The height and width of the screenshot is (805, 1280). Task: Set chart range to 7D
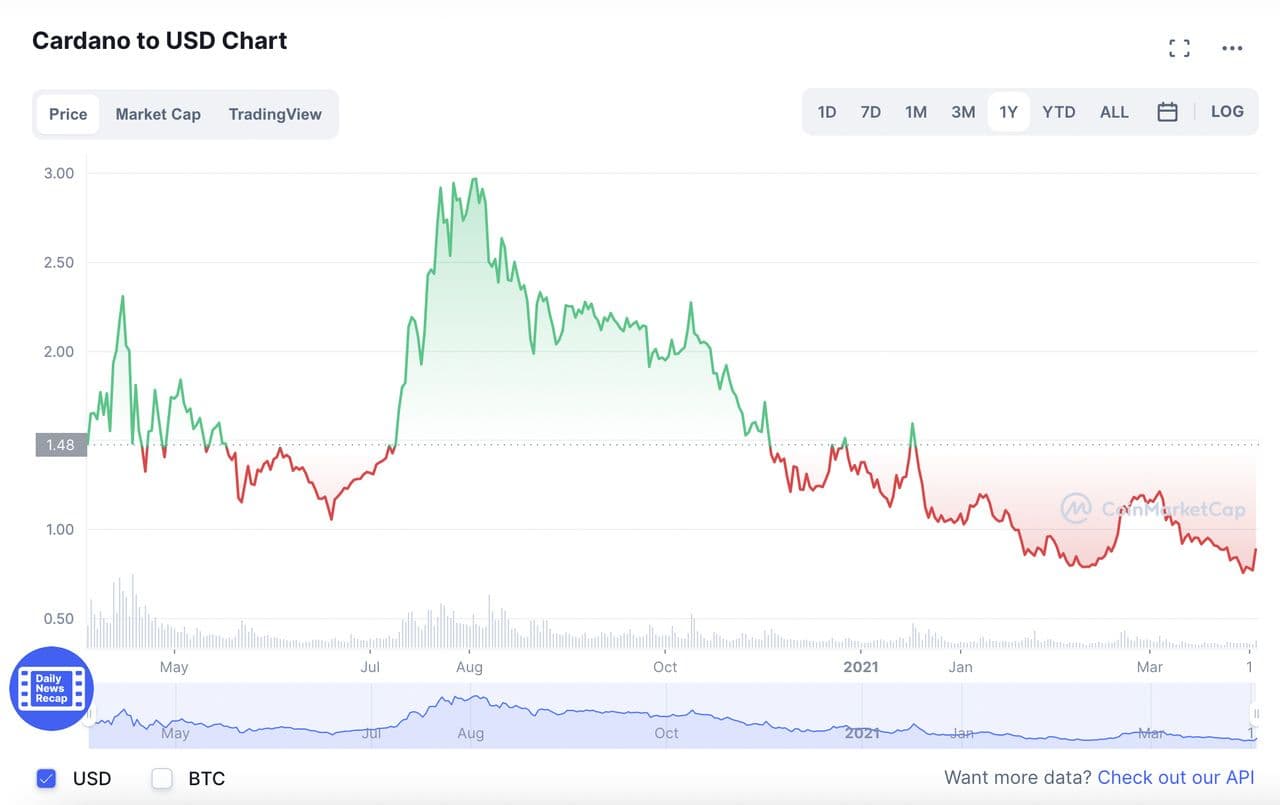(871, 112)
